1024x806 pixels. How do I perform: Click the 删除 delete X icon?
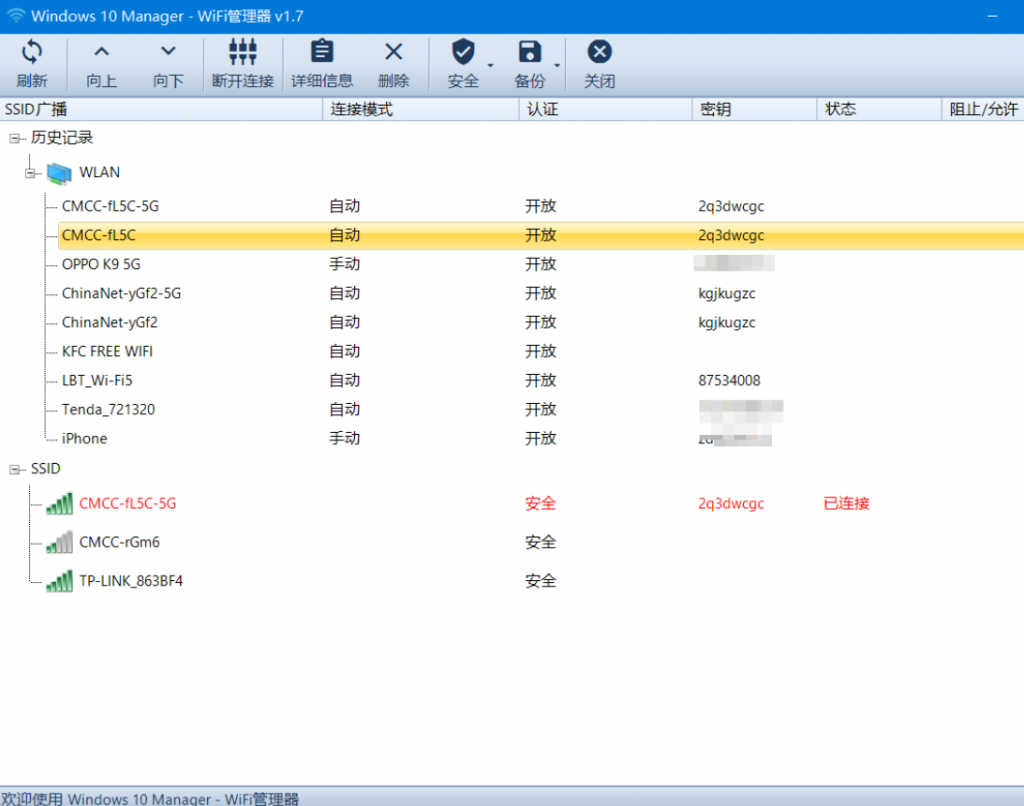393,52
